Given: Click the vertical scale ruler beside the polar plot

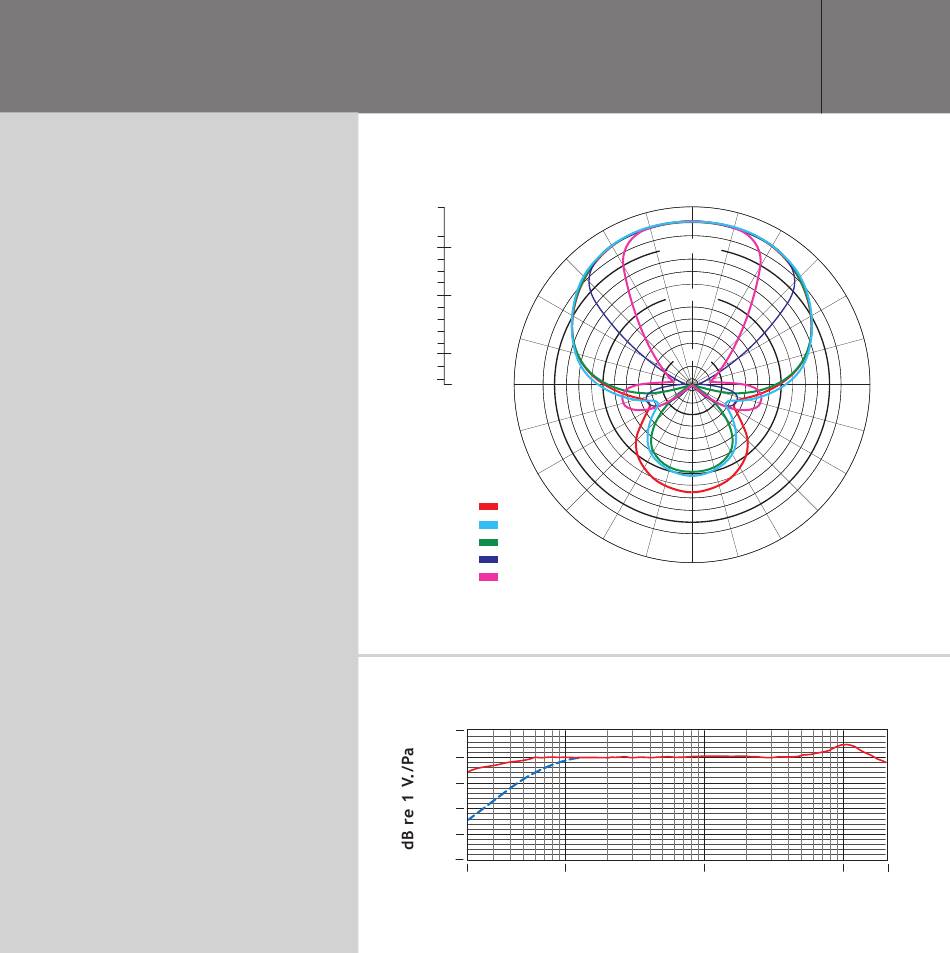Looking at the screenshot, I should [444, 296].
